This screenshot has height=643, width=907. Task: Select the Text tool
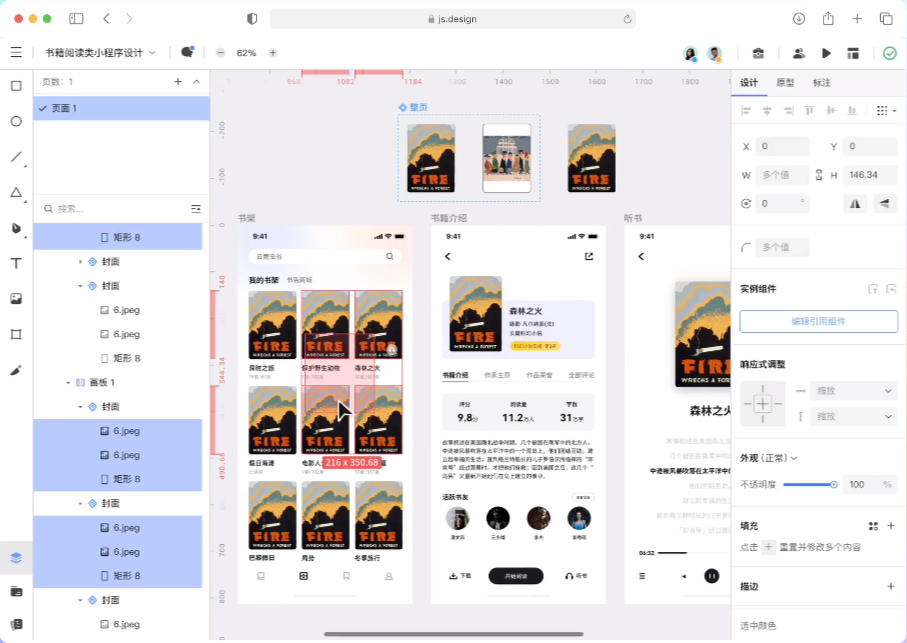coord(16,264)
